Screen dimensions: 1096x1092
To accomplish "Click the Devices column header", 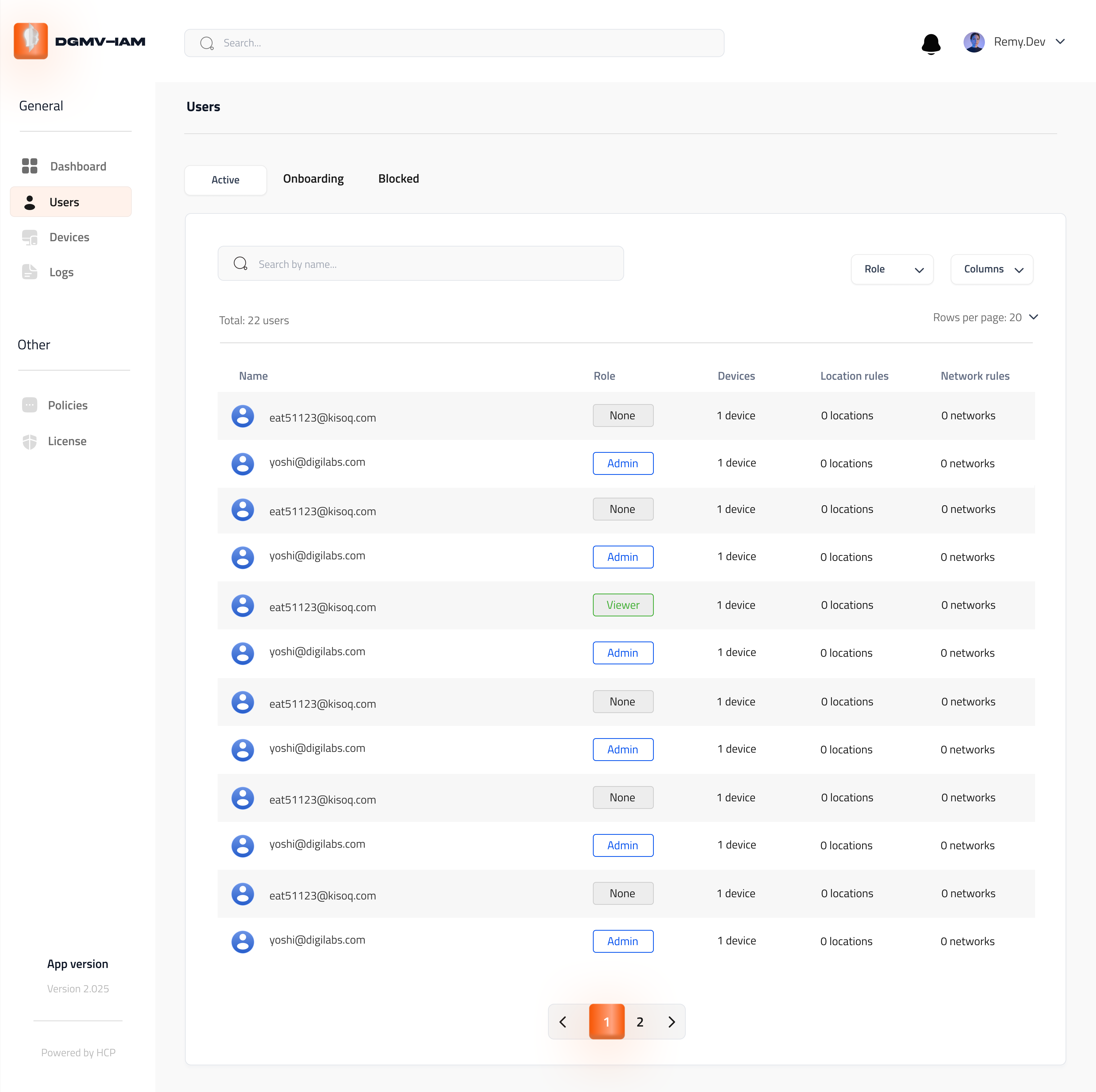I will tap(736, 376).
